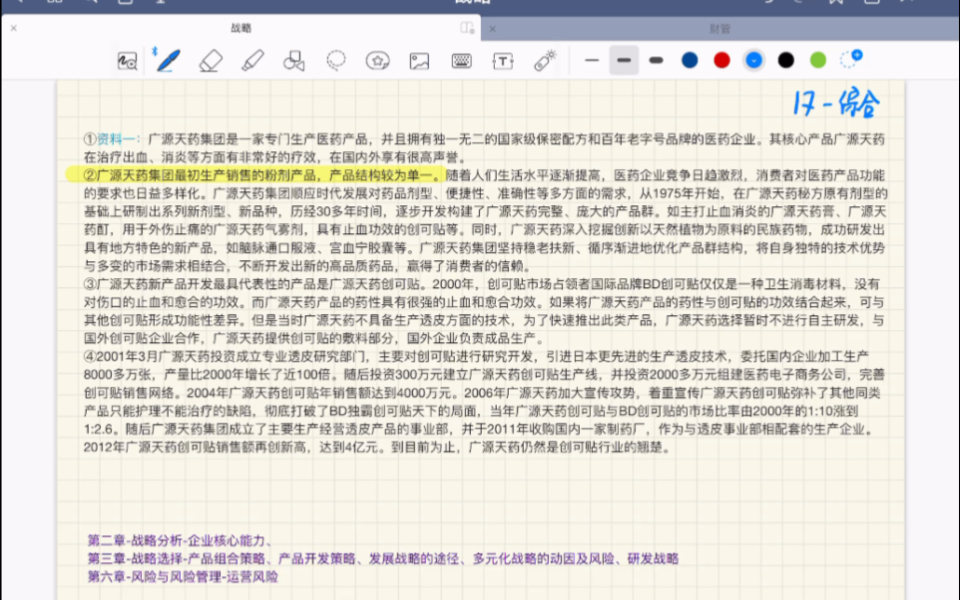Switch to the 财管 tab
This screenshot has width=960, height=600.
(720, 29)
